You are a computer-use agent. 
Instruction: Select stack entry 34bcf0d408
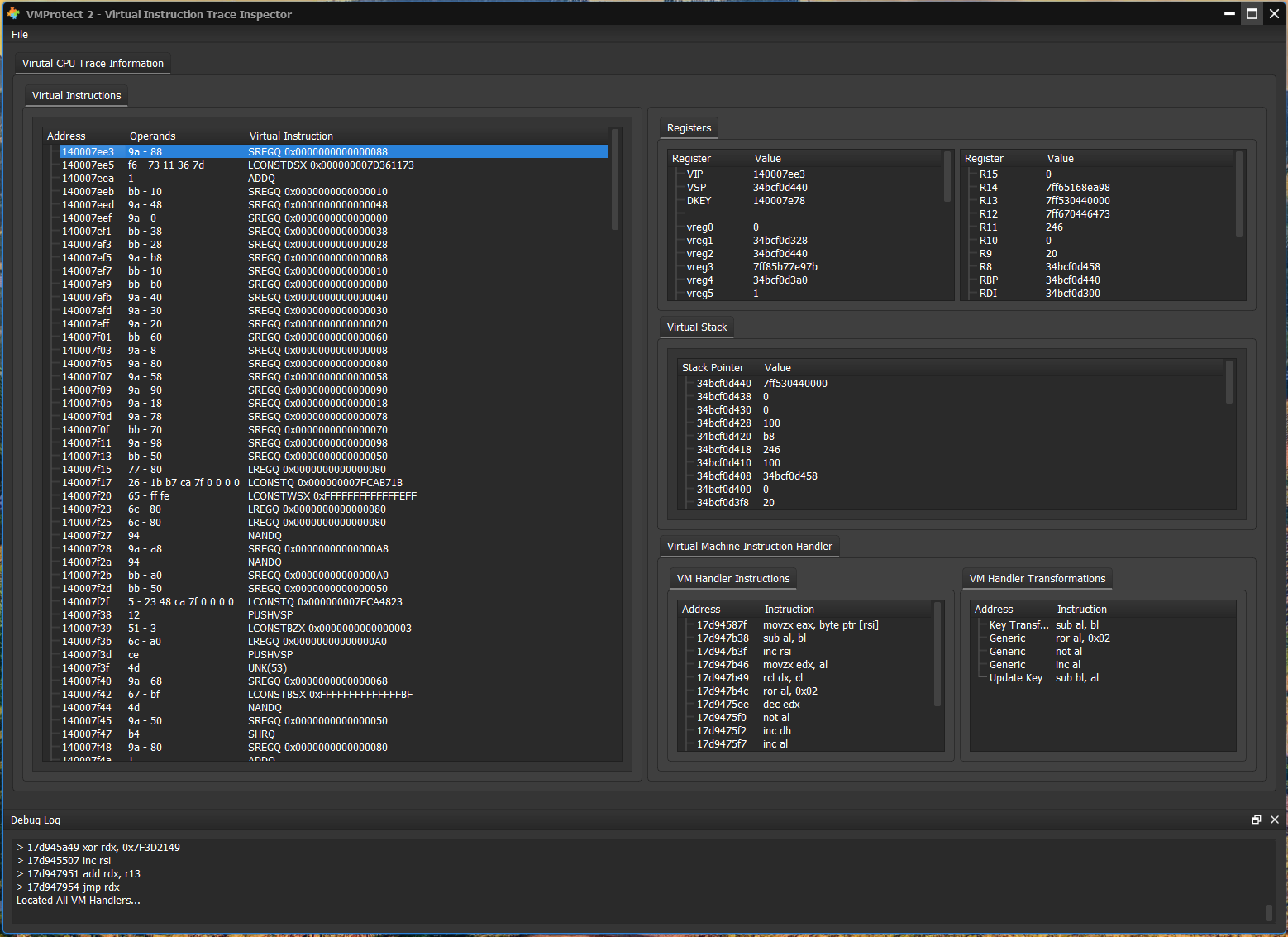click(723, 476)
